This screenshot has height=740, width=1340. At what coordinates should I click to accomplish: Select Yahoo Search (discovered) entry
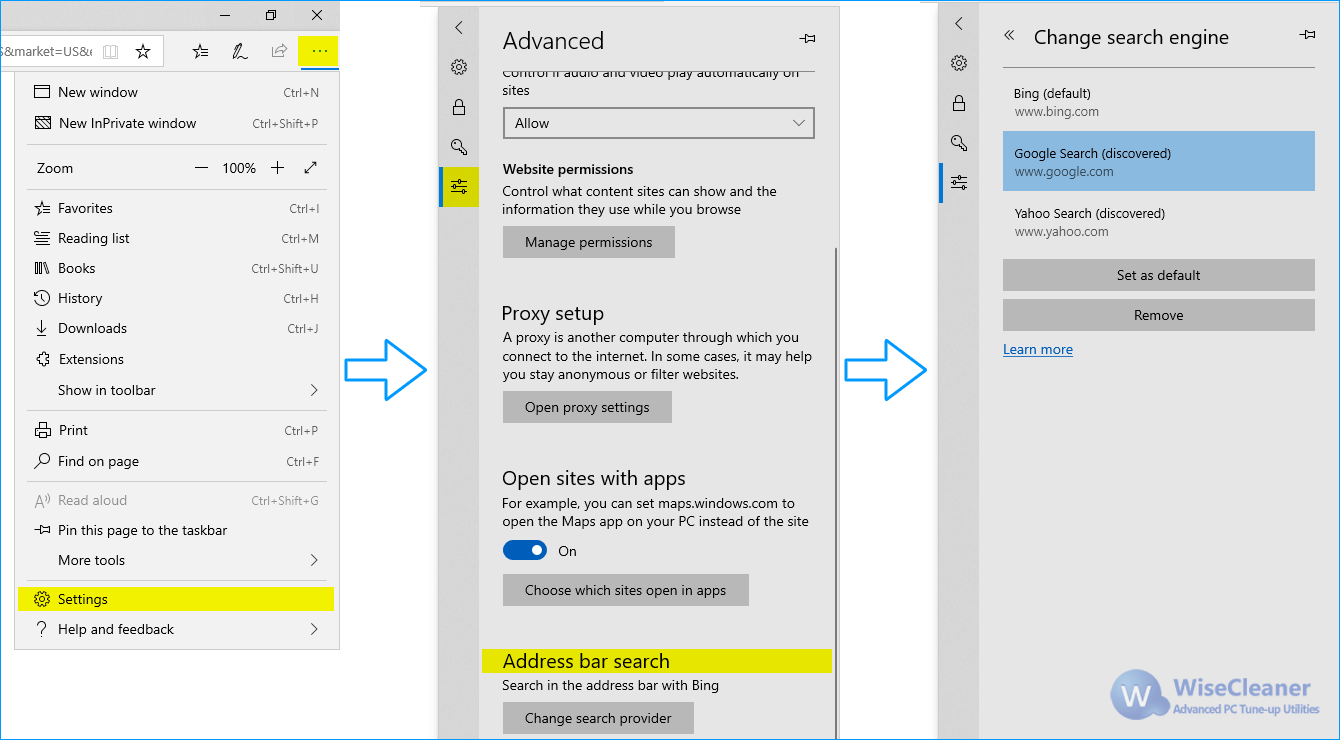click(1159, 222)
